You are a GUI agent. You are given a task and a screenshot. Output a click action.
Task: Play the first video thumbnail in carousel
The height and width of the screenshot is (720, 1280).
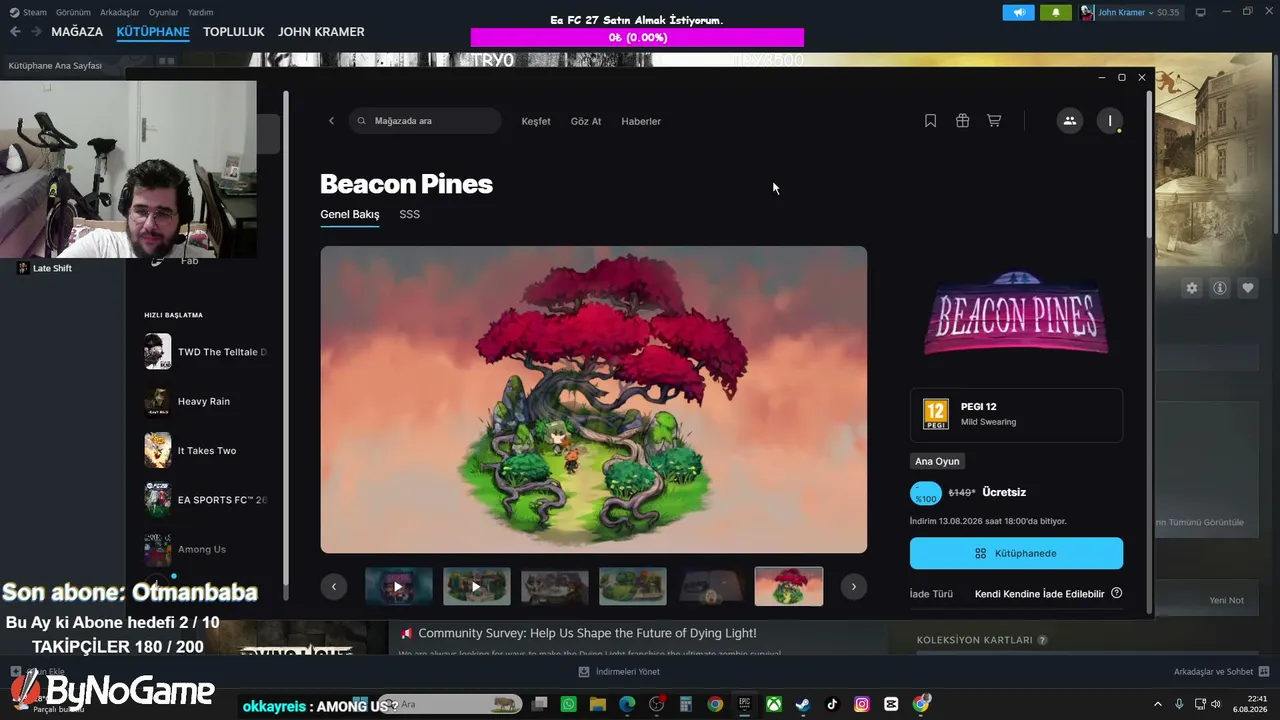(399, 587)
